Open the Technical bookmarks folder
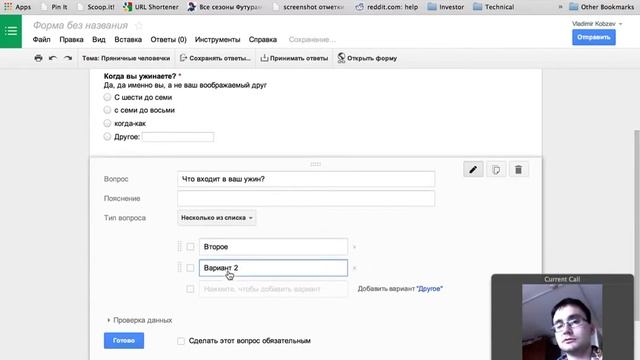The height and width of the screenshot is (360, 640). point(493,7)
